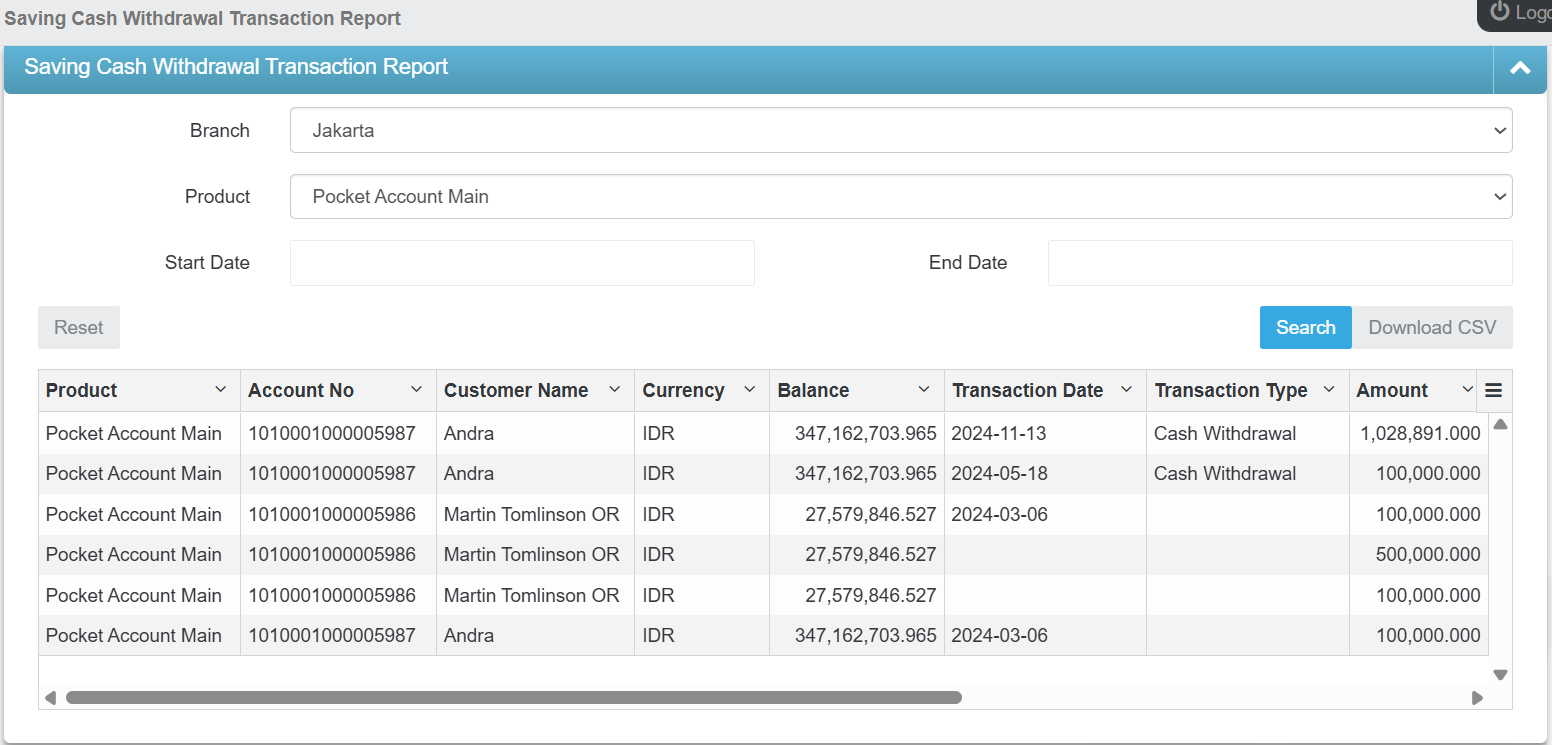Click the Start Date input field

[522, 263]
